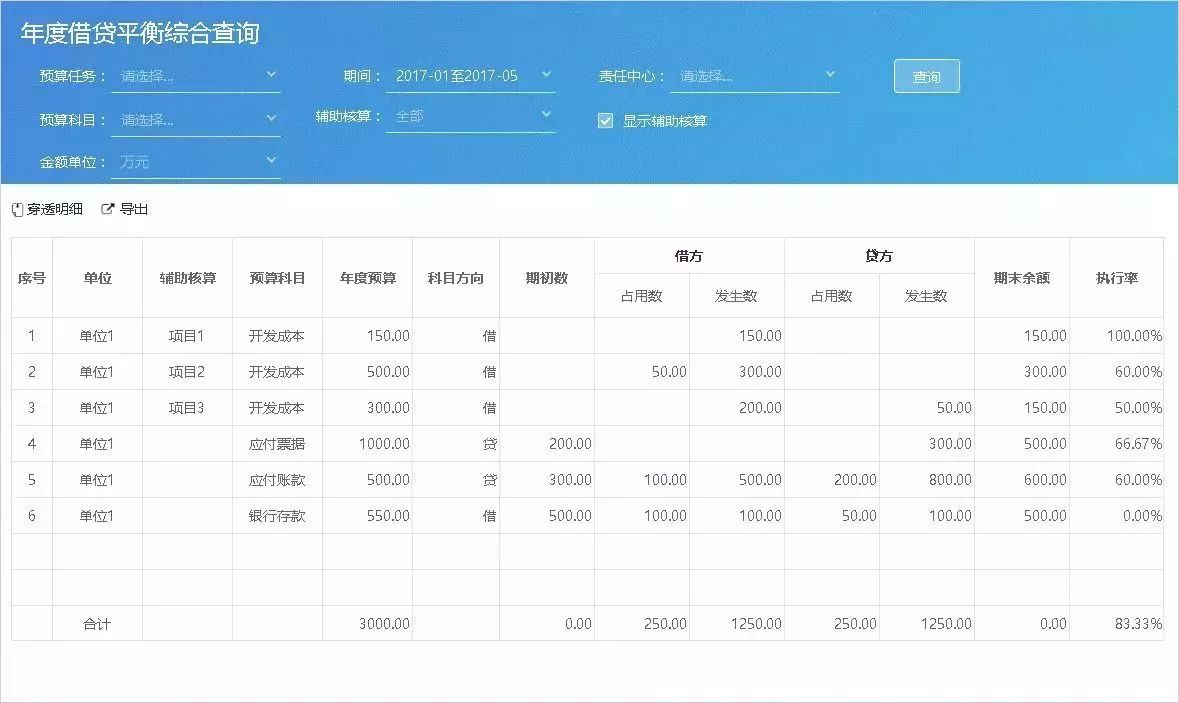1179x703 pixels.
Task: Click the 银行存款 cell in row 6
Action: tap(277, 516)
